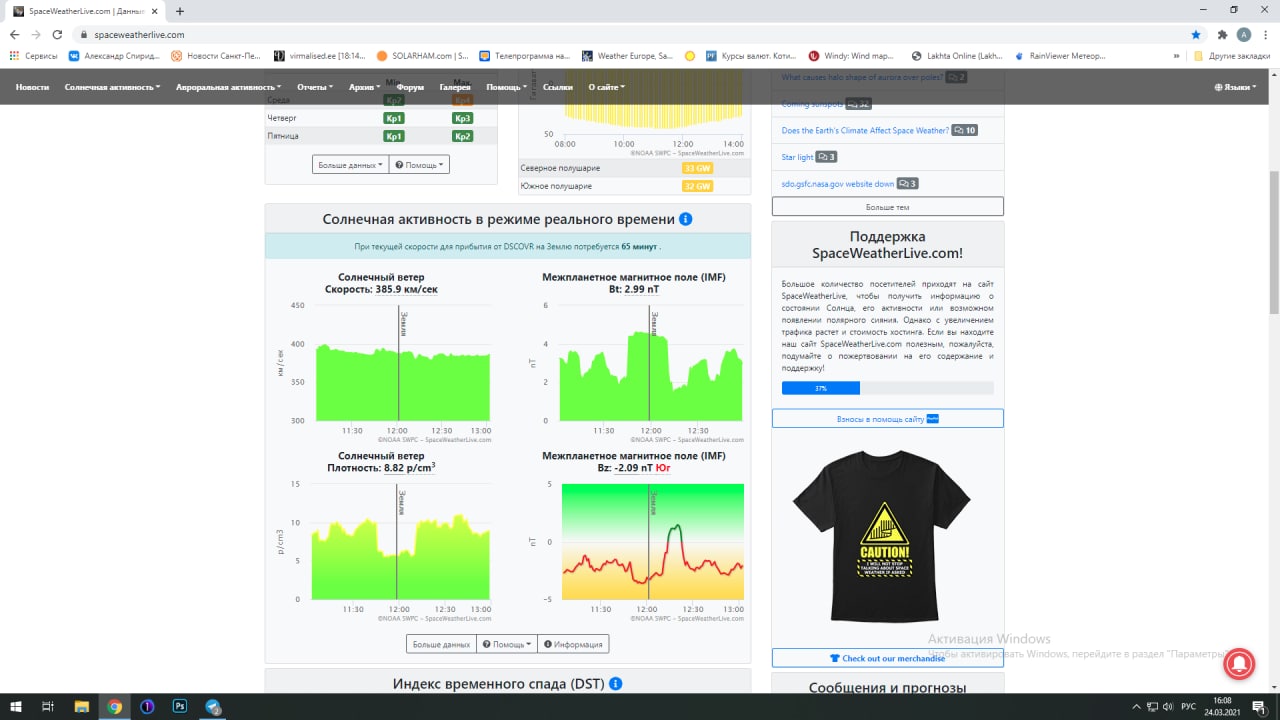Click Больше данных under the Kp forecast

click(x=350, y=165)
